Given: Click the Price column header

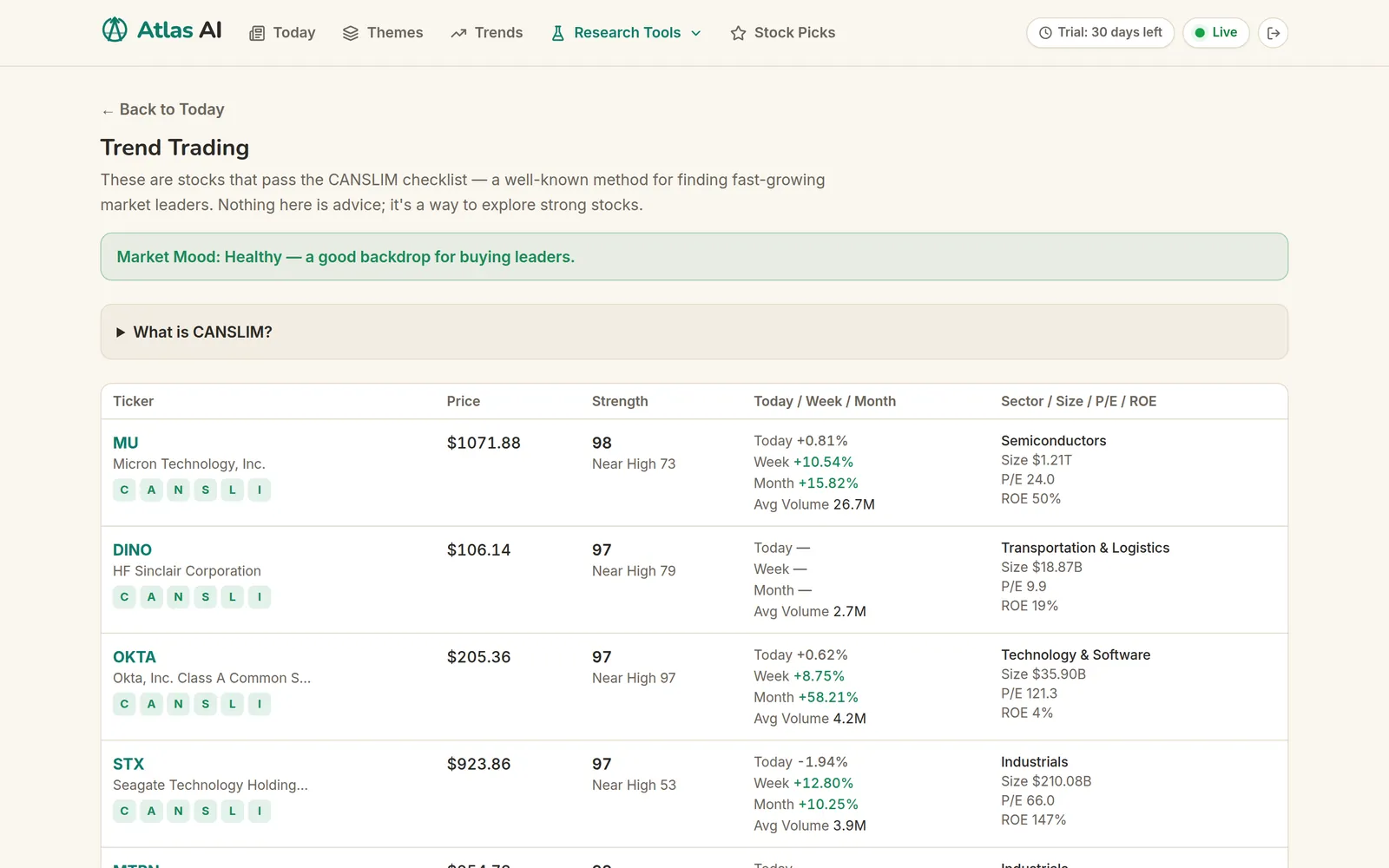Looking at the screenshot, I should [x=464, y=401].
